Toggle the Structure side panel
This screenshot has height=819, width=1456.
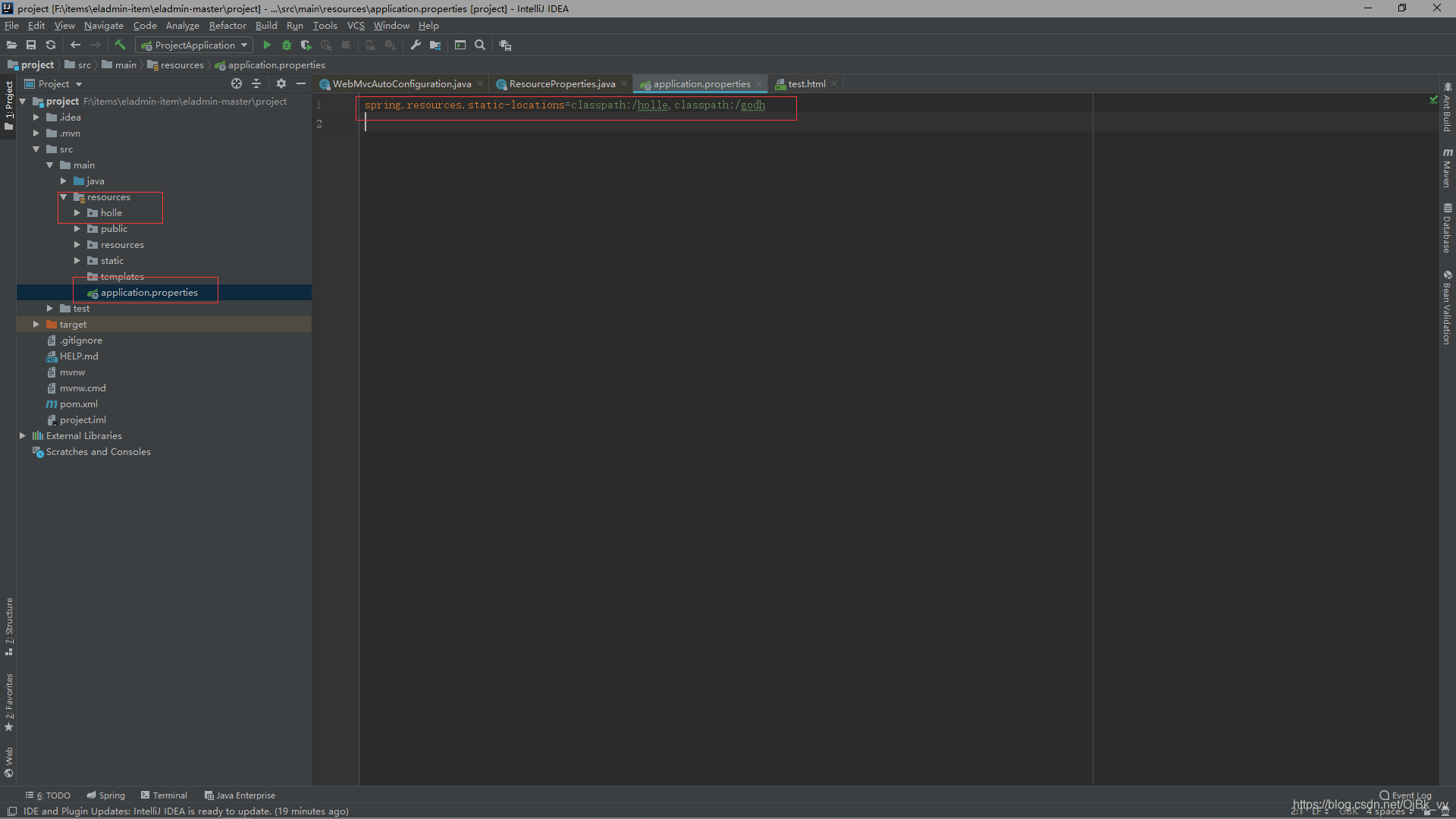pos(9,626)
